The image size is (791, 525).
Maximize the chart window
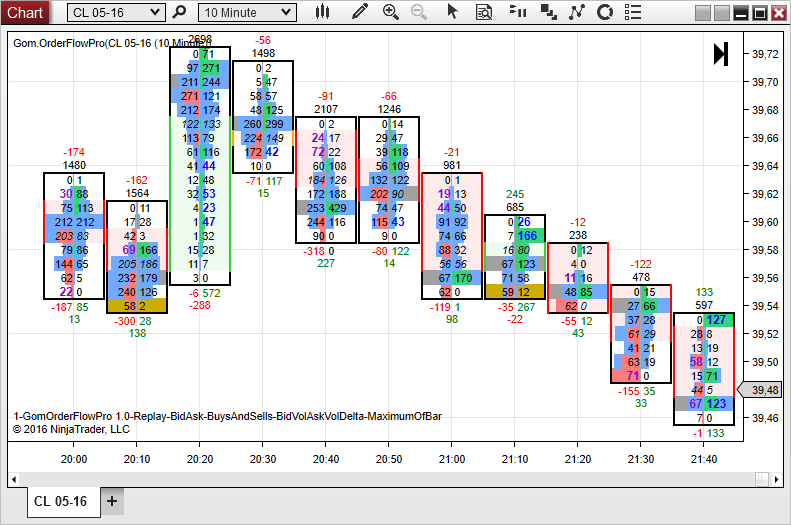pyautogui.click(x=760, y=13)
